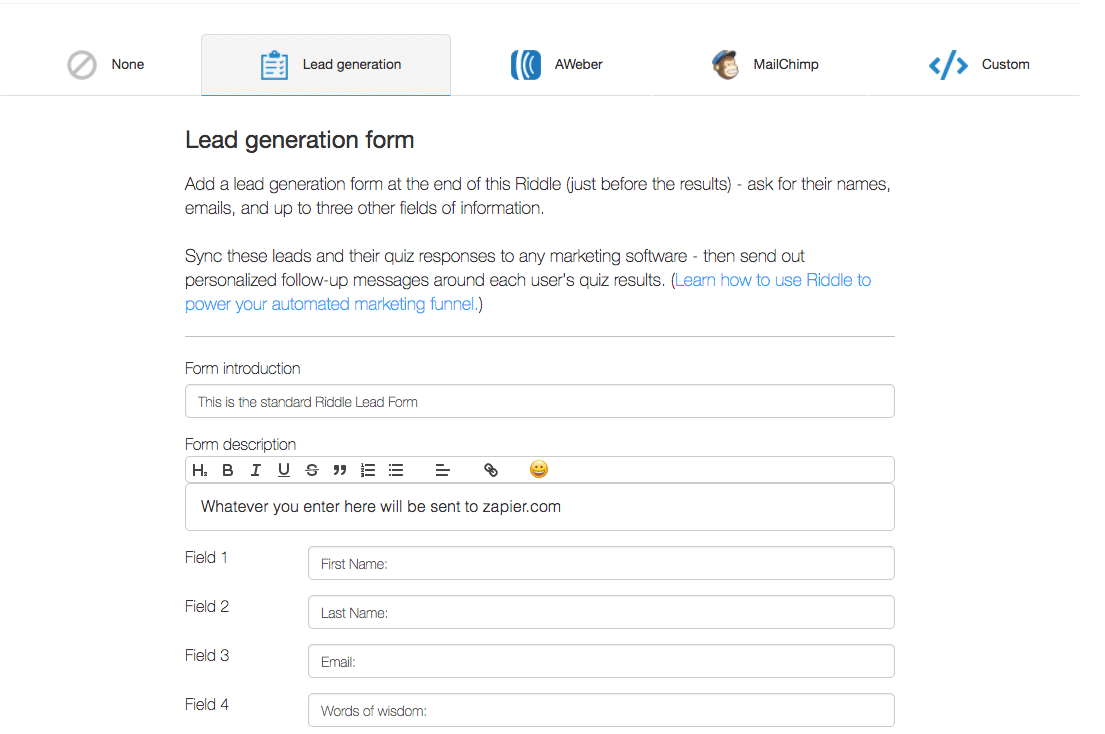Screen dimensions: 1105x734
Task: Select the Custom tab
Action: [x=978, y=65]
